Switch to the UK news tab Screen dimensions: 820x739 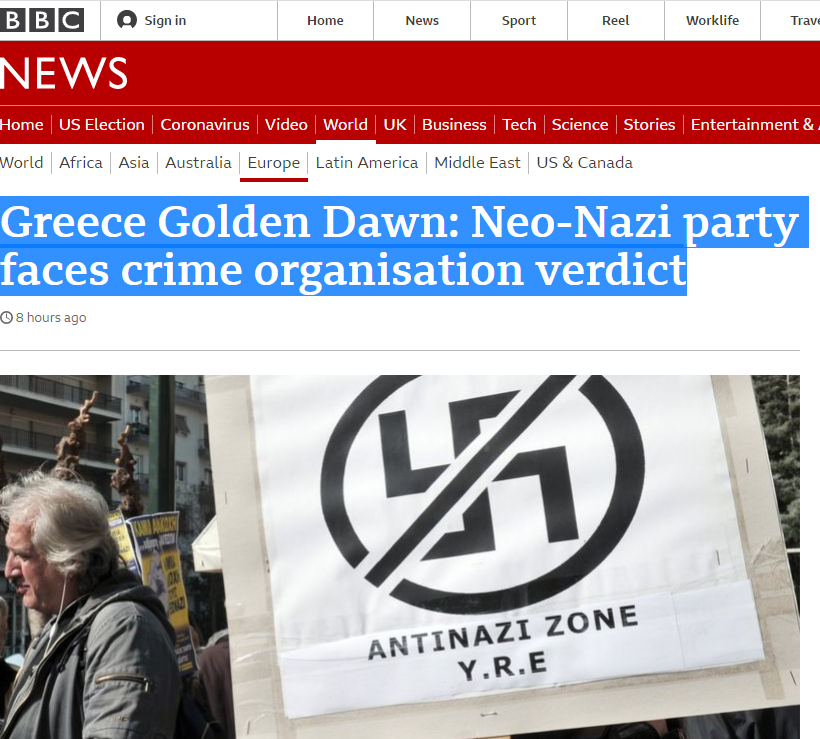[x=395, y=124]
